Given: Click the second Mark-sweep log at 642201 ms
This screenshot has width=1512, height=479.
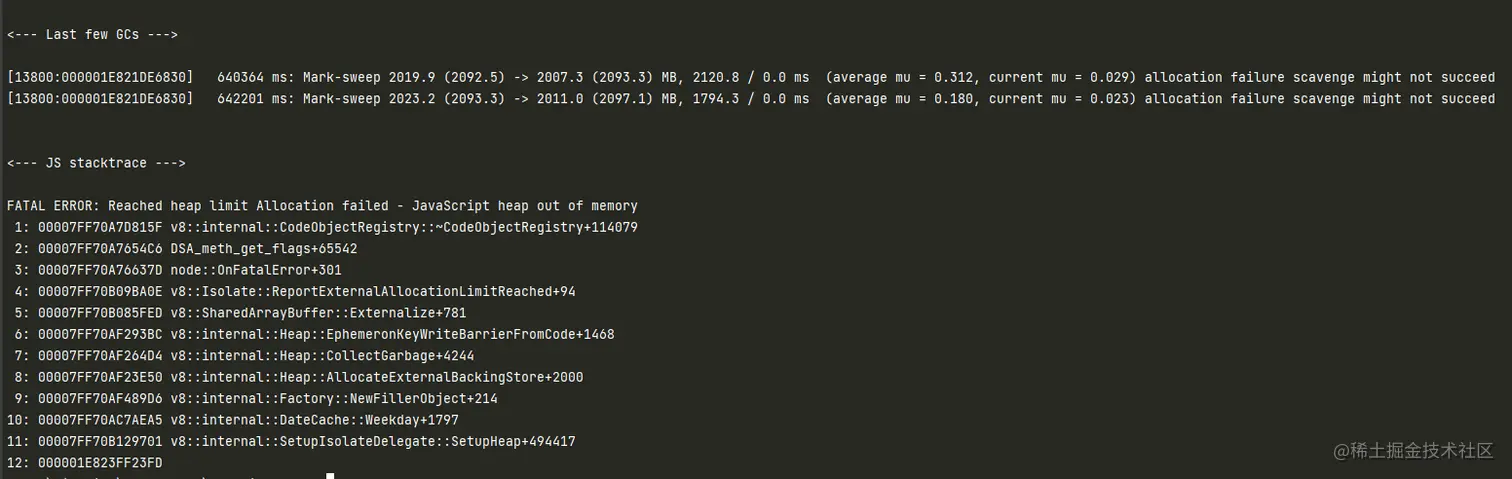Looking at the screenshot, I should coord(750,99).
